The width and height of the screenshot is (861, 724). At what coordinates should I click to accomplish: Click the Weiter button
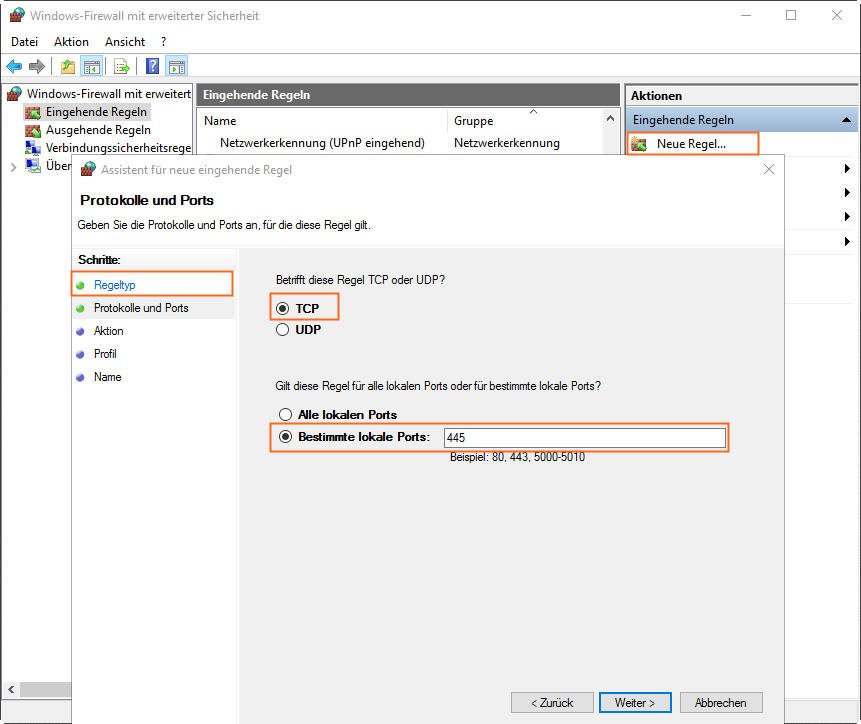pos(635,703)
